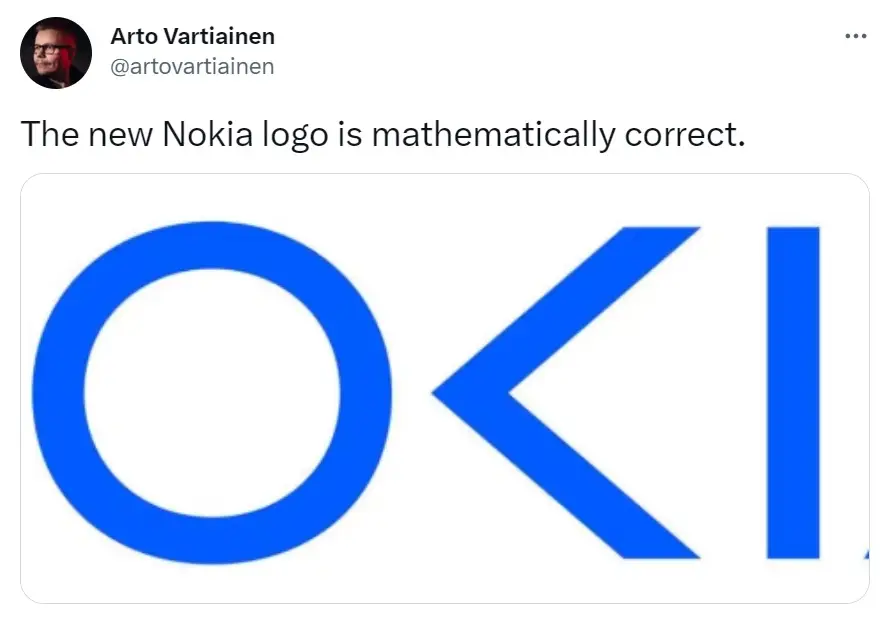The width and height of the screenshot is (889, 618).
Task: Open the more-options menu for this post
Action: [855, 35]
